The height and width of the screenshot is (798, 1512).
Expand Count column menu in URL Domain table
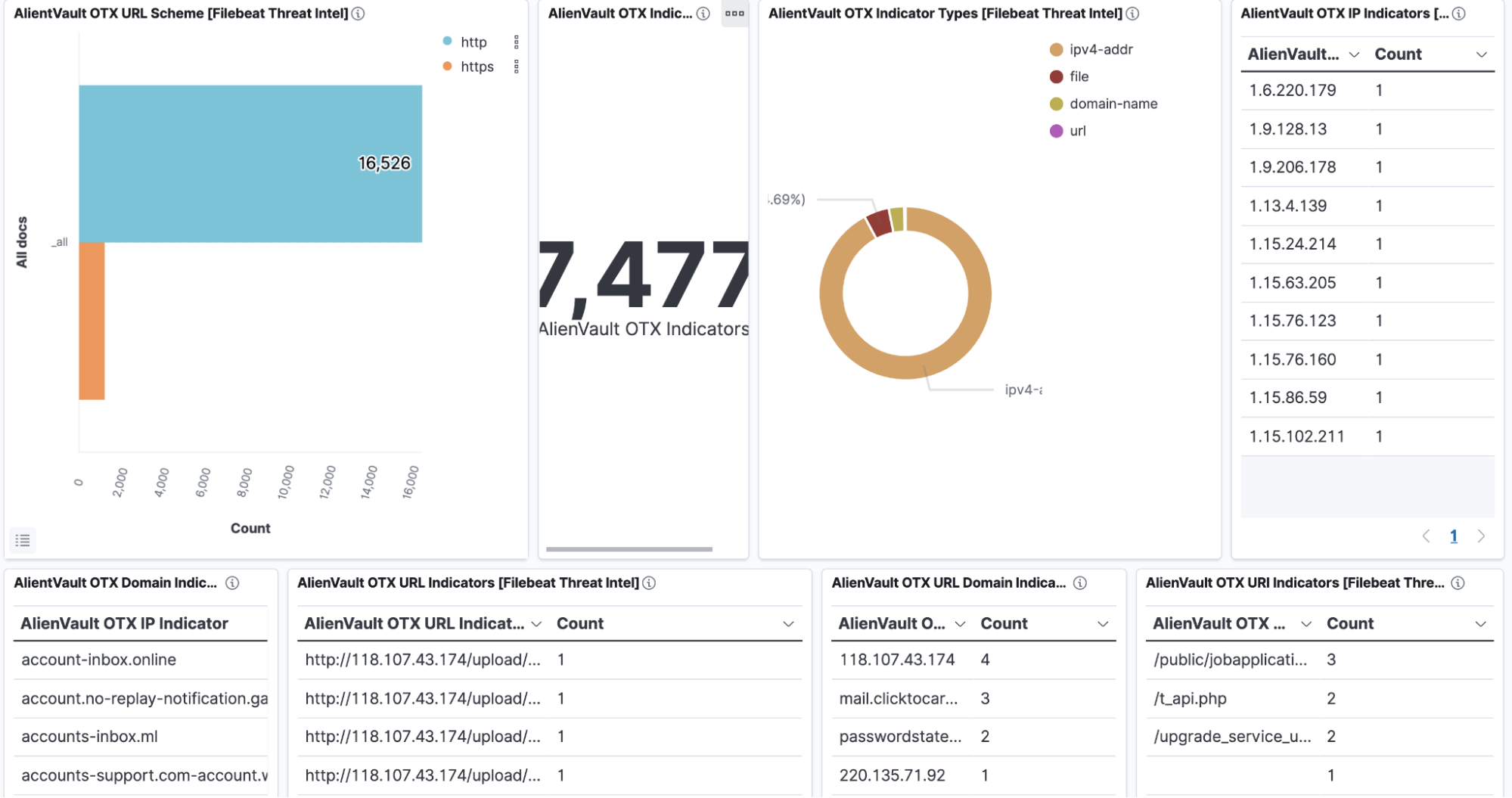[1103, 624]
